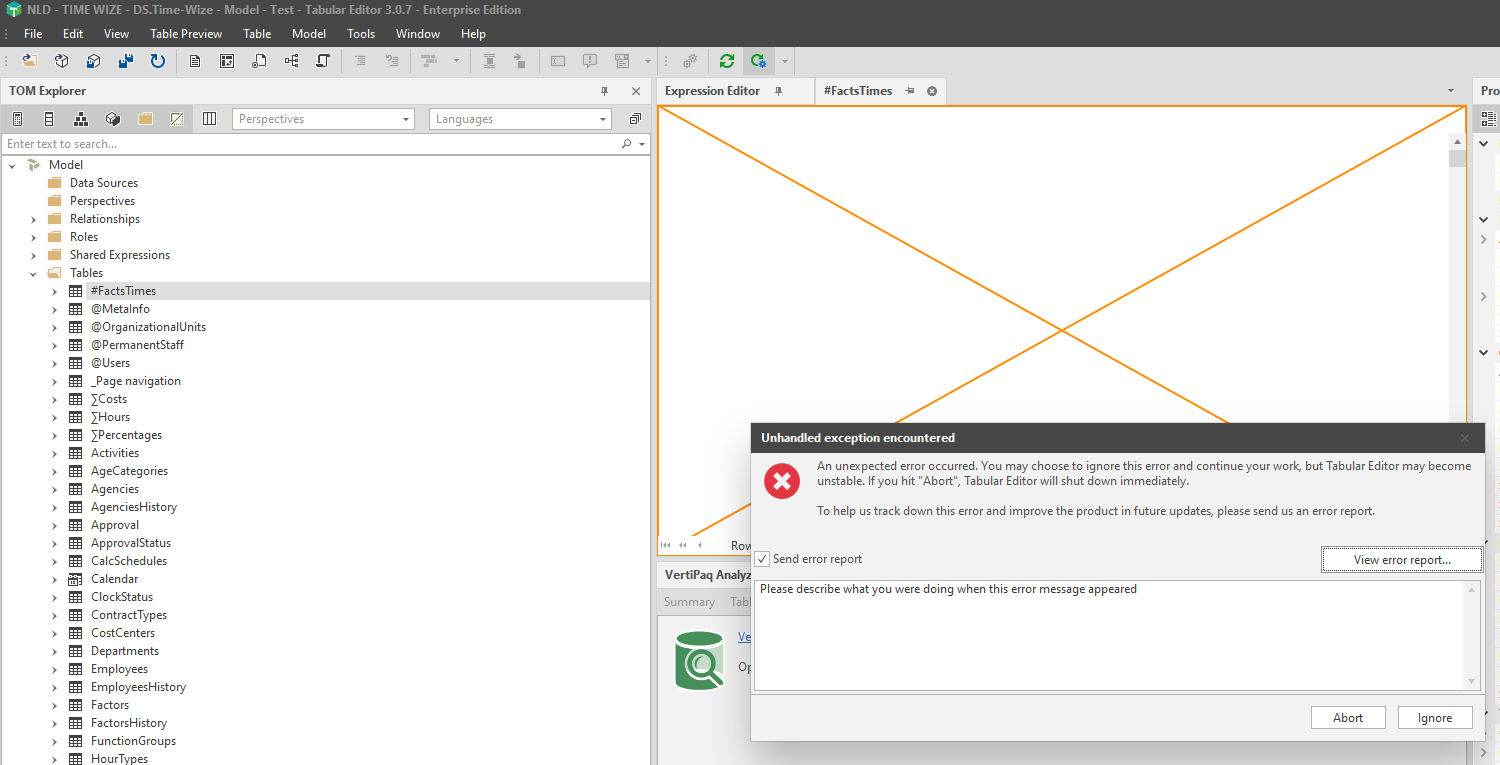Switch to the Summary tab in VertiPaq Analyzer
Image resolution: width=1500 pixels, height=765 pixels.
click(x=689, y=602)
